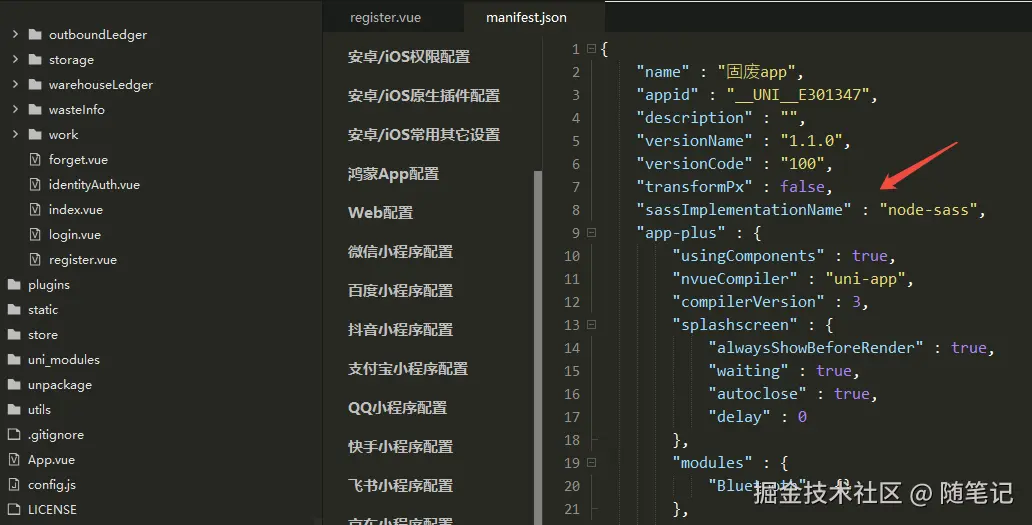Open App.vue from the project tree
Screen dimensions: 1032x525
click(51, 459)
